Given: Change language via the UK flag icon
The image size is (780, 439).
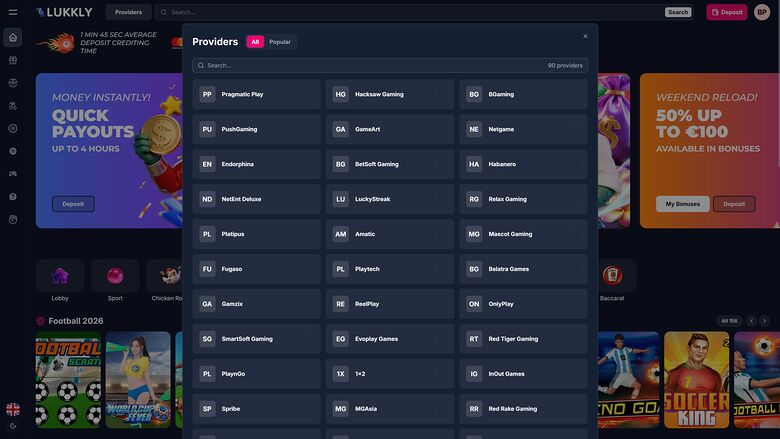Looking at the screenshot, I should pos(13,409).
